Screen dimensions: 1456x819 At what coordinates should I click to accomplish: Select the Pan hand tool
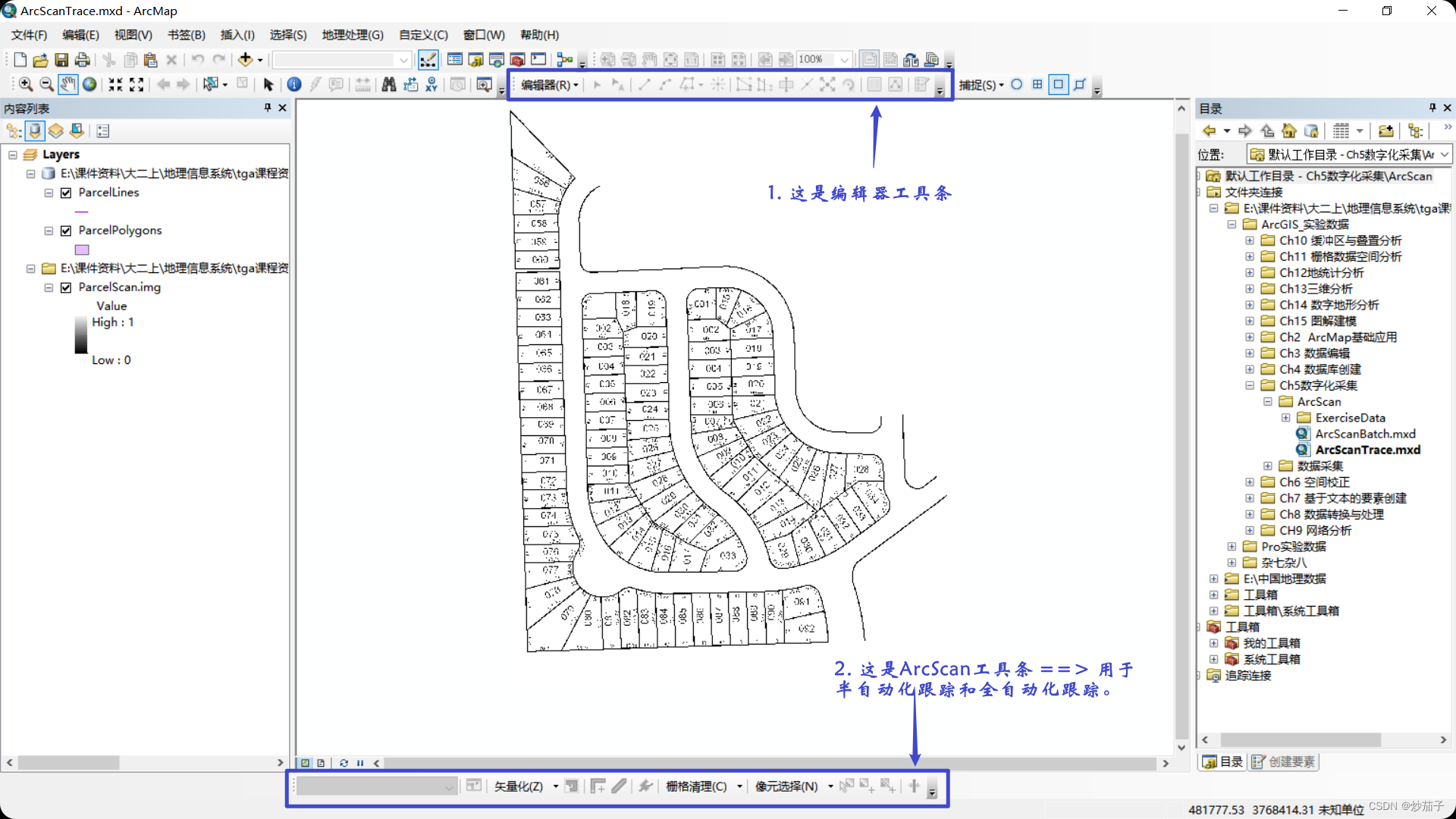click(x=67, y=84)
